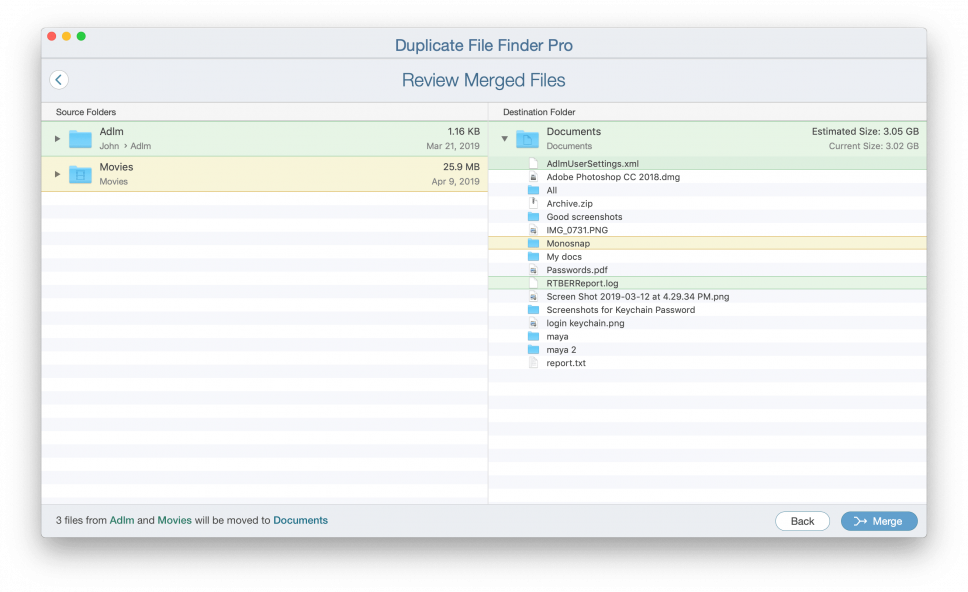968x592 pixels.
Task: Click the login keychain.png image icon
Action: pyautogui.click(x=532, y=323)
